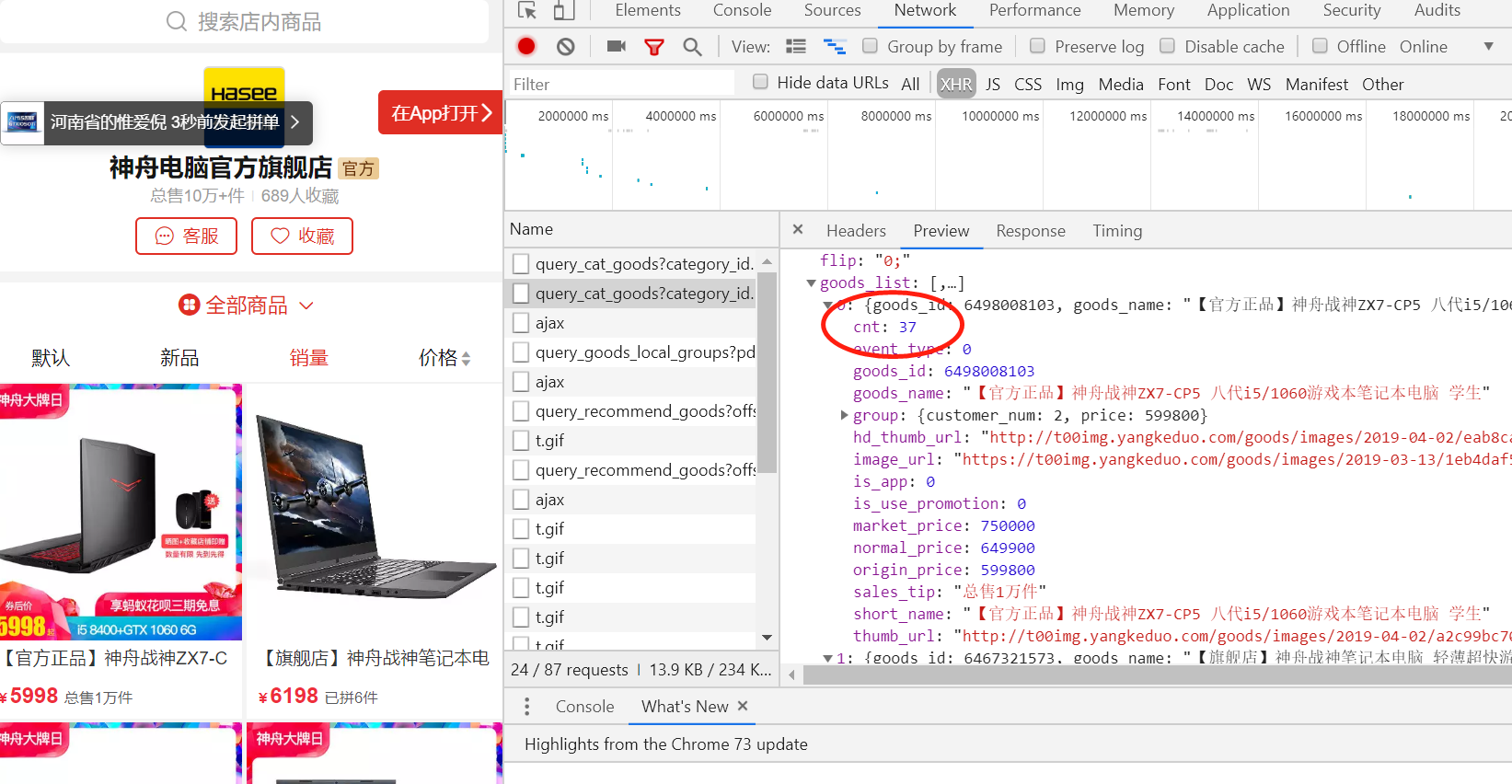This screenshot has height=784, width=1512.
Task: Tick the checkbox beside query_goods_local_groups request
Action: click(x=521, y=352)
